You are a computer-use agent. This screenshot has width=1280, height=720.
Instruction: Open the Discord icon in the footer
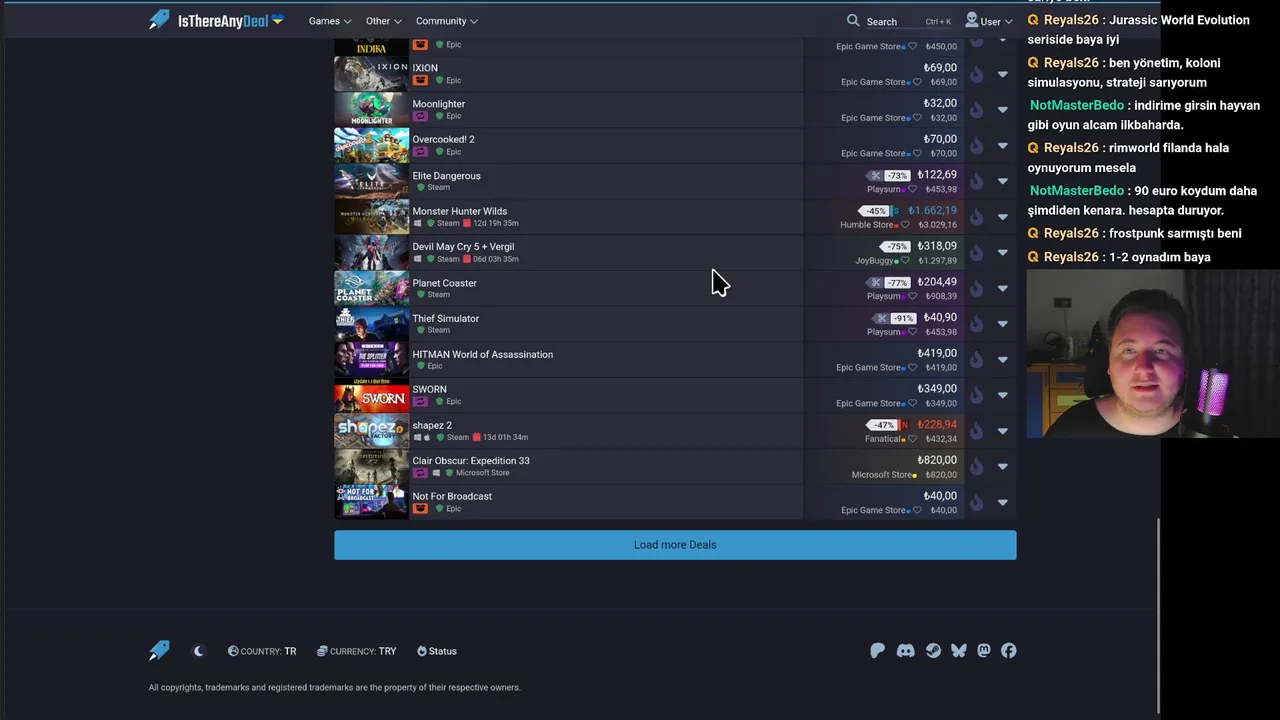905,651
